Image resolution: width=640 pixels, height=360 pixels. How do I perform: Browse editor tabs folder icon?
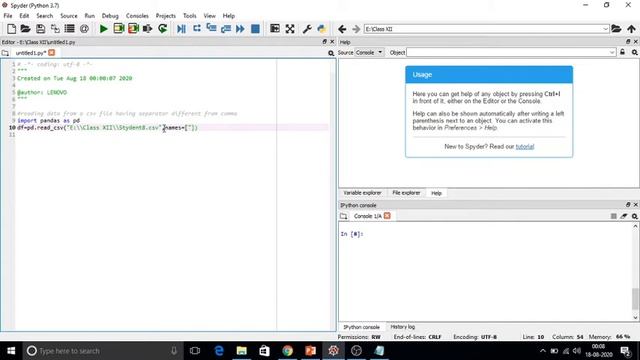[x=5, y=53]
